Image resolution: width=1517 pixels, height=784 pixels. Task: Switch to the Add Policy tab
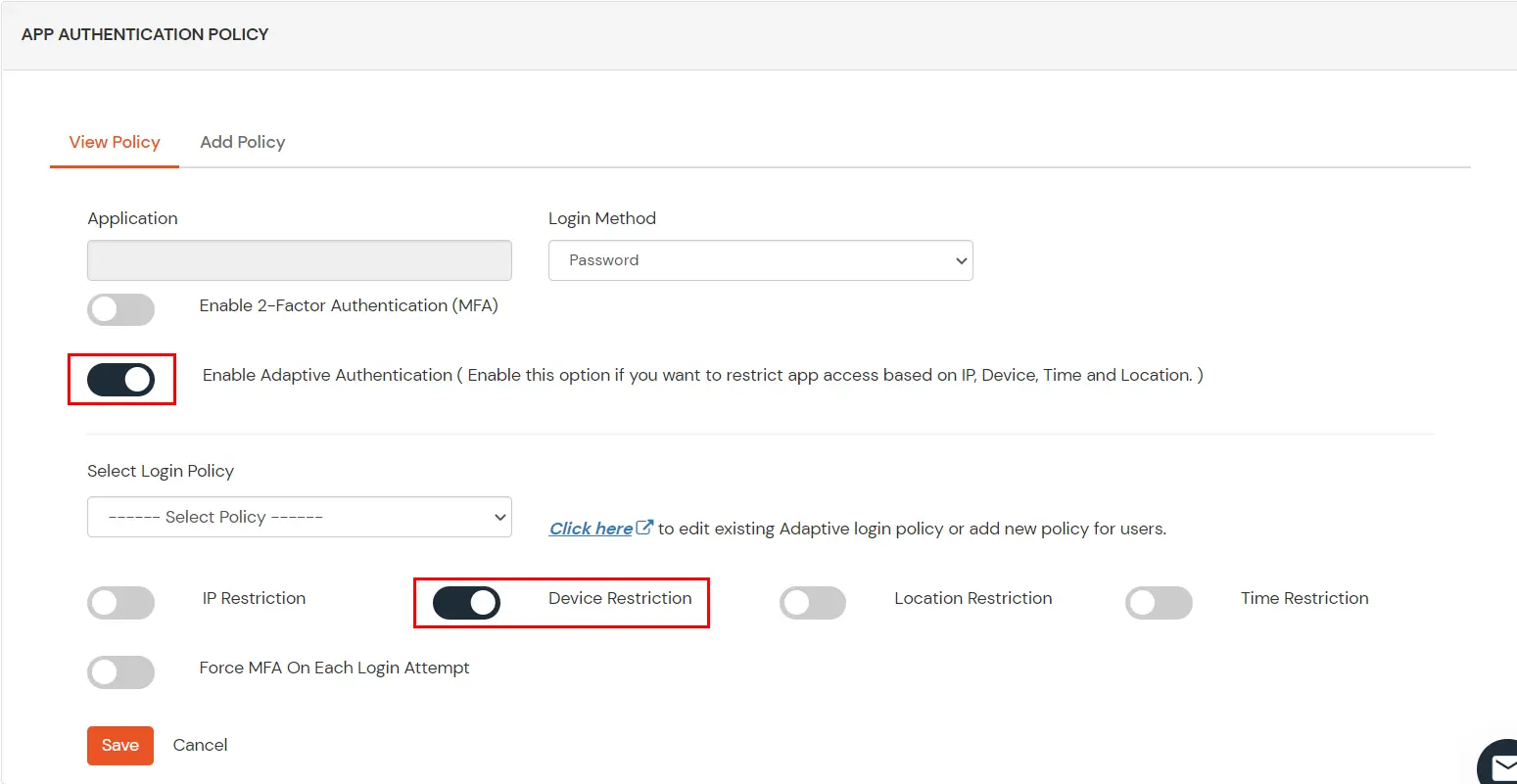click(x=242, y=142)
